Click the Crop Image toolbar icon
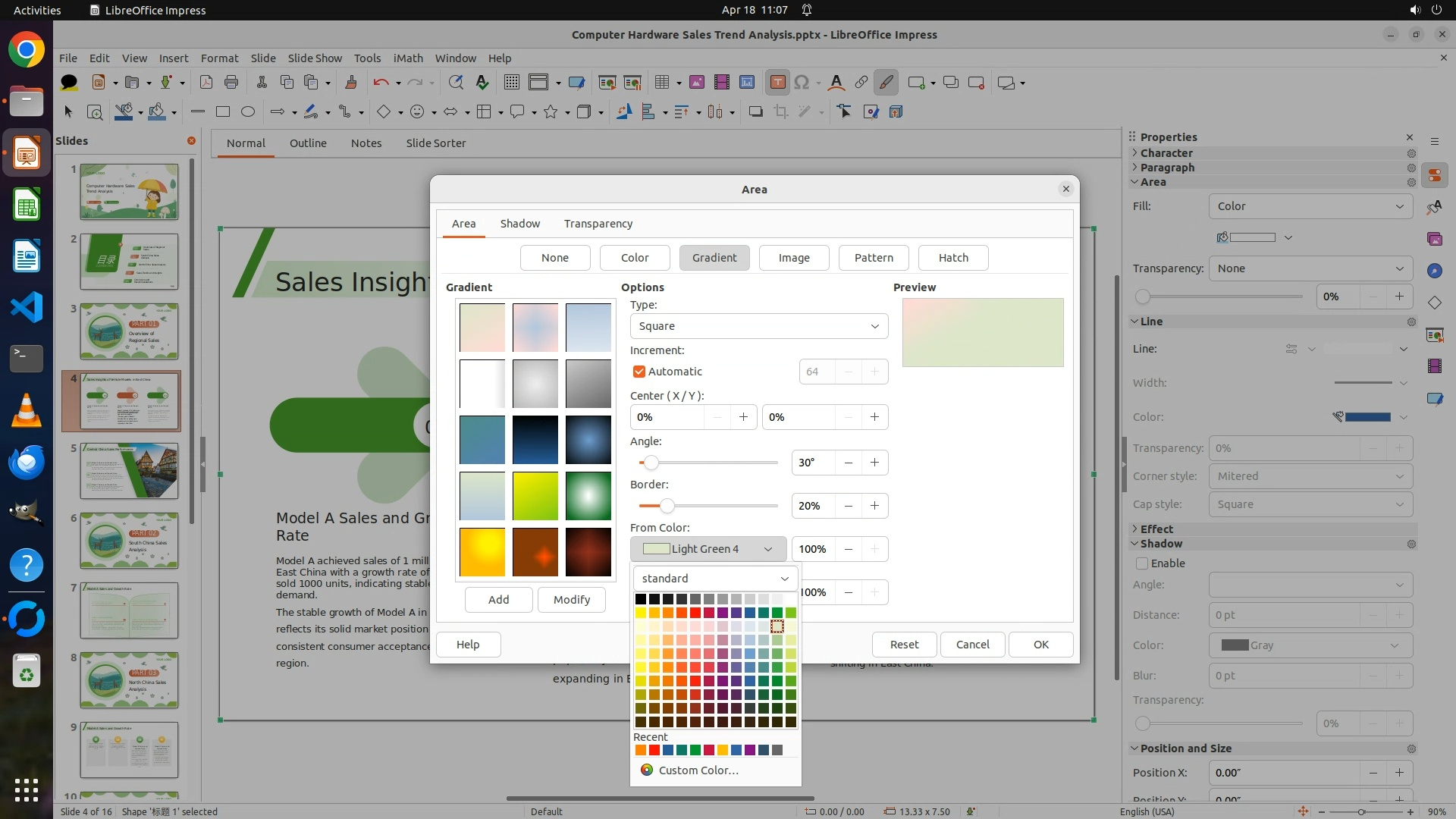Image resolution: width=1456 pixels, height=819 pixels. click(780, 112)
